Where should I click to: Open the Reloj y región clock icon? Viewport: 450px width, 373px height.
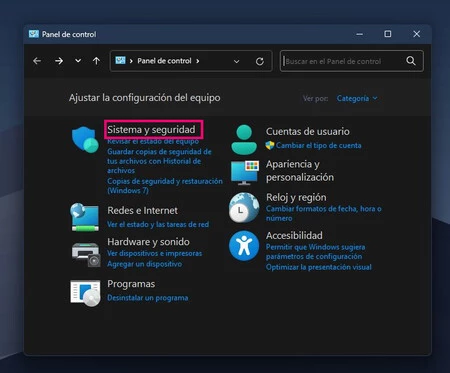(244, 207)
